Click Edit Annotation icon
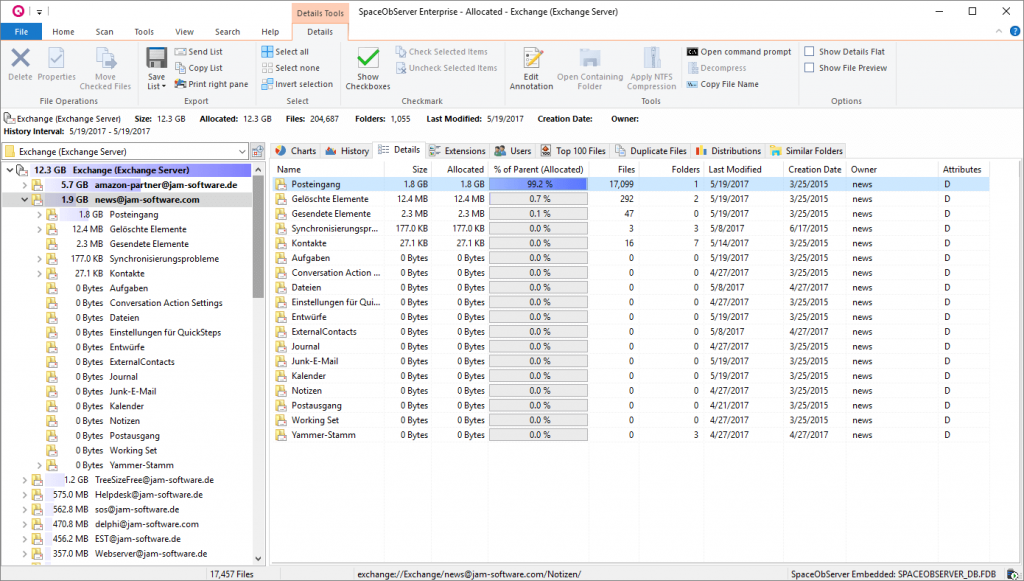This screenshot has width=1024, height=581. pyautogui.click(x=532, y=59)
